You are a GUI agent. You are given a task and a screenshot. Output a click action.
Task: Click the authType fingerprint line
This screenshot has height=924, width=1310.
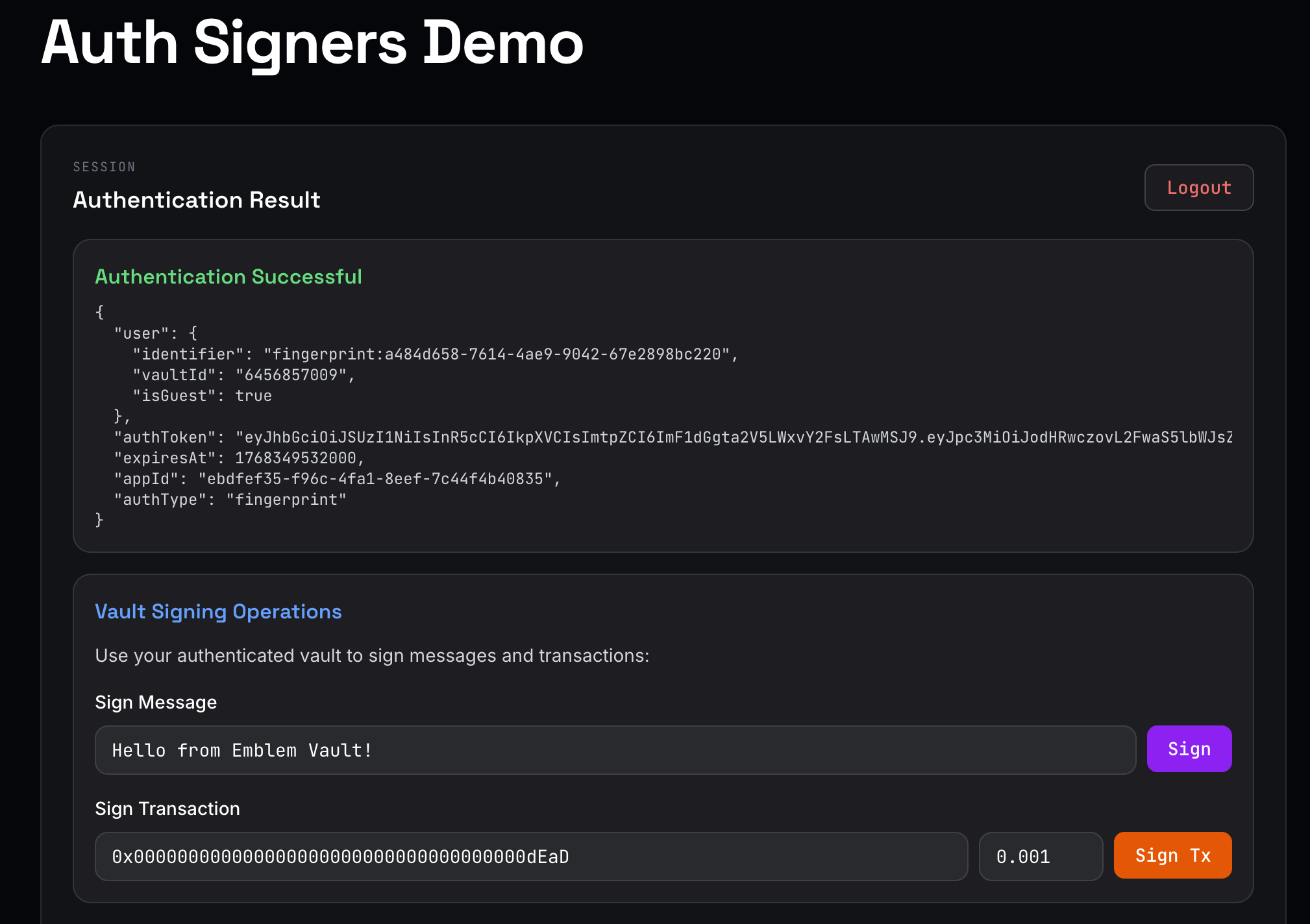(x=230, y=500)
